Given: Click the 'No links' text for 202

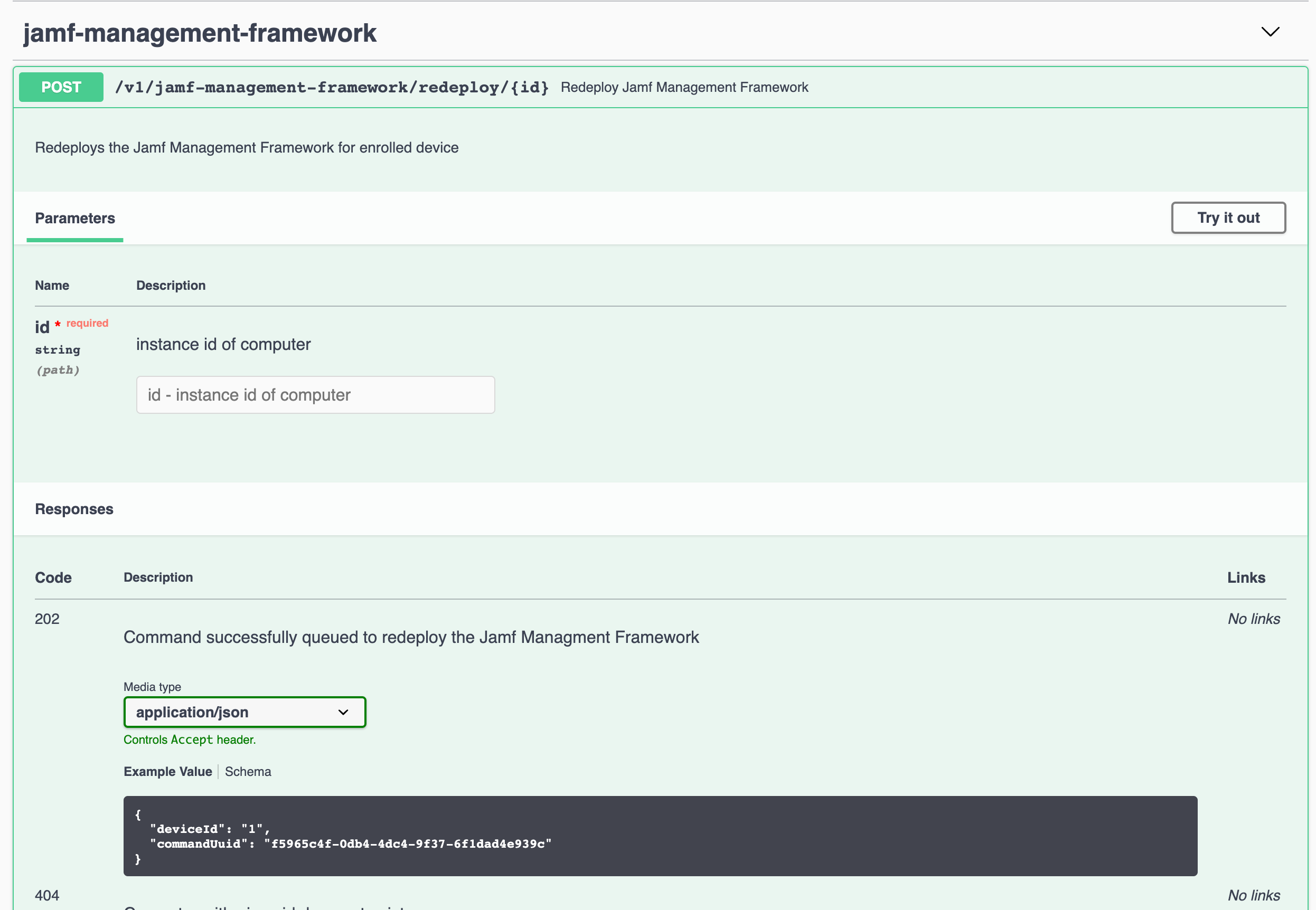Looking at the screenshot, I should (1254, 619).
